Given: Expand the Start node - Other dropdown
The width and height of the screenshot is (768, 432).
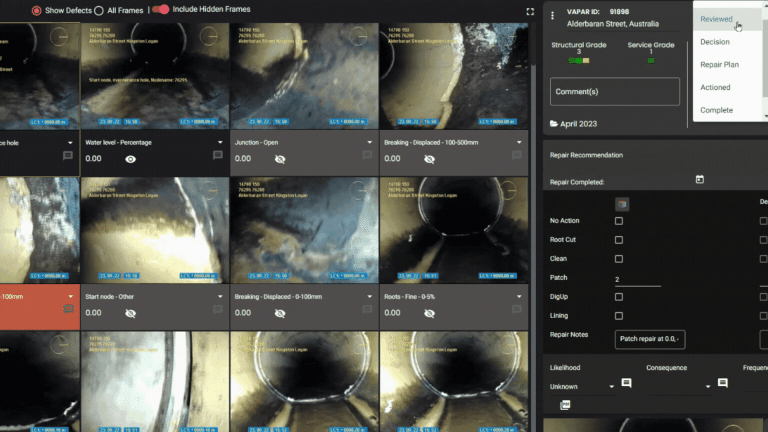Looking at the screenshot, I should click(220, 297).
